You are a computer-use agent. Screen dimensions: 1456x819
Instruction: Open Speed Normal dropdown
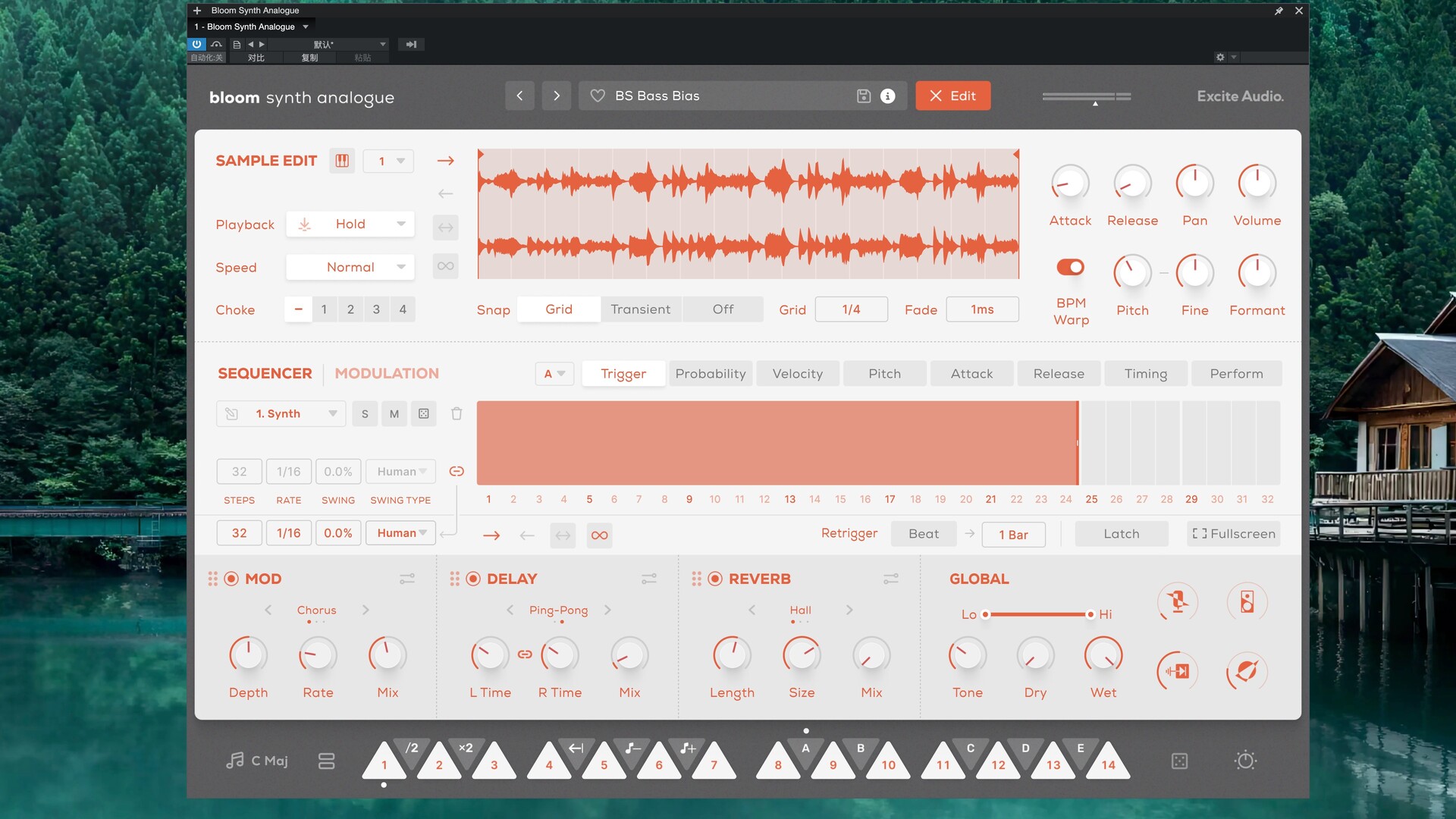coord(350,267)
